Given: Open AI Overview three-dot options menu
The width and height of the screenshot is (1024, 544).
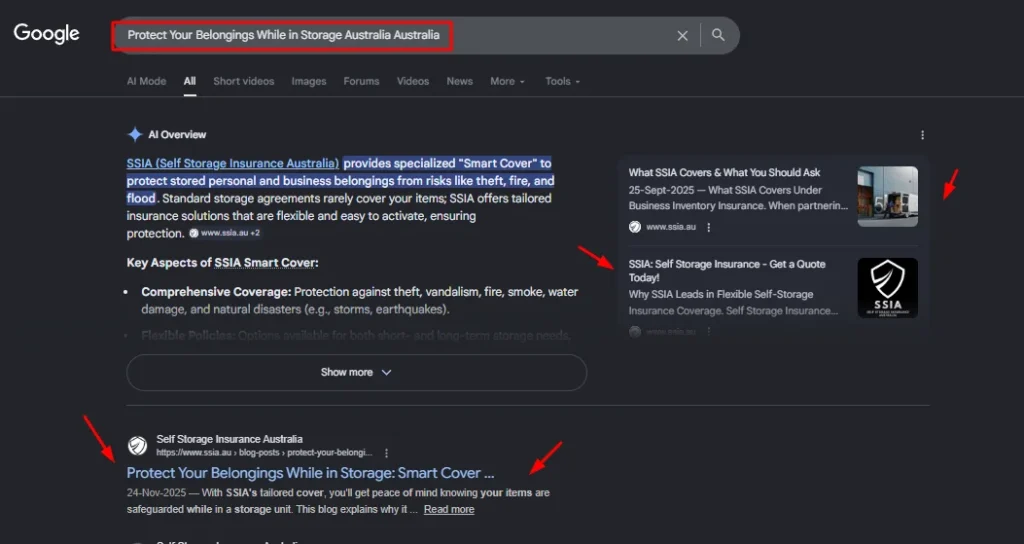Looking at the screenshot, I should click(922, 135).
